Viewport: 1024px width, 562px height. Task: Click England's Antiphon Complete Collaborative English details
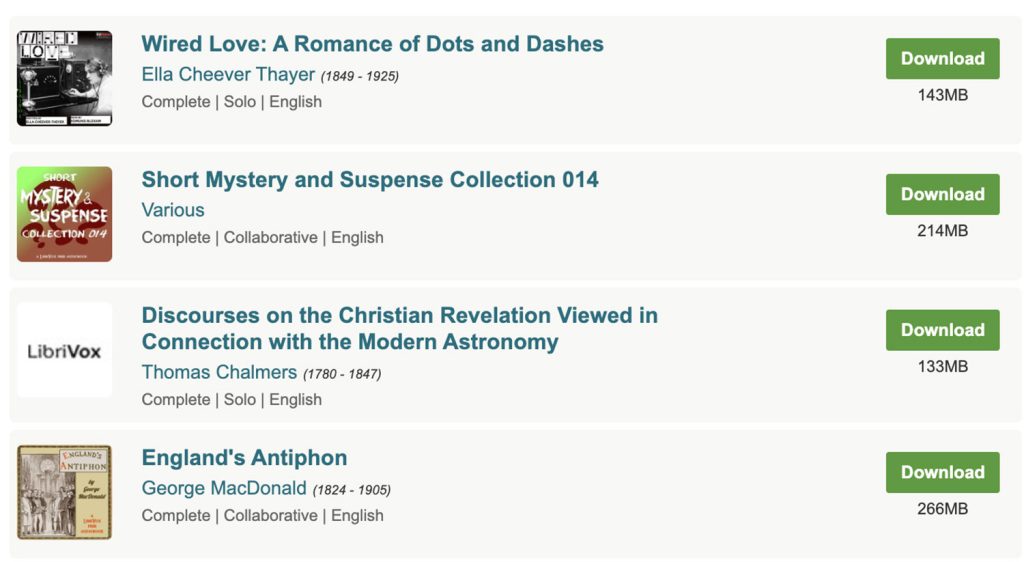coord(263,516)
